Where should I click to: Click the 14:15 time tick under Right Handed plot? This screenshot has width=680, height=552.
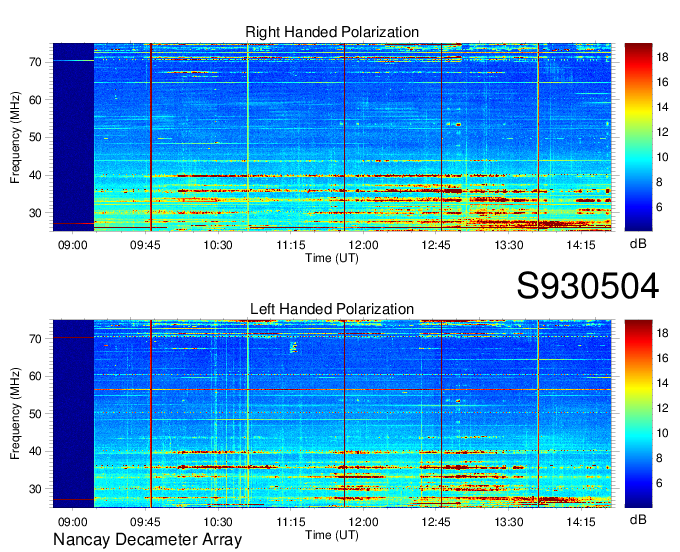581,245
